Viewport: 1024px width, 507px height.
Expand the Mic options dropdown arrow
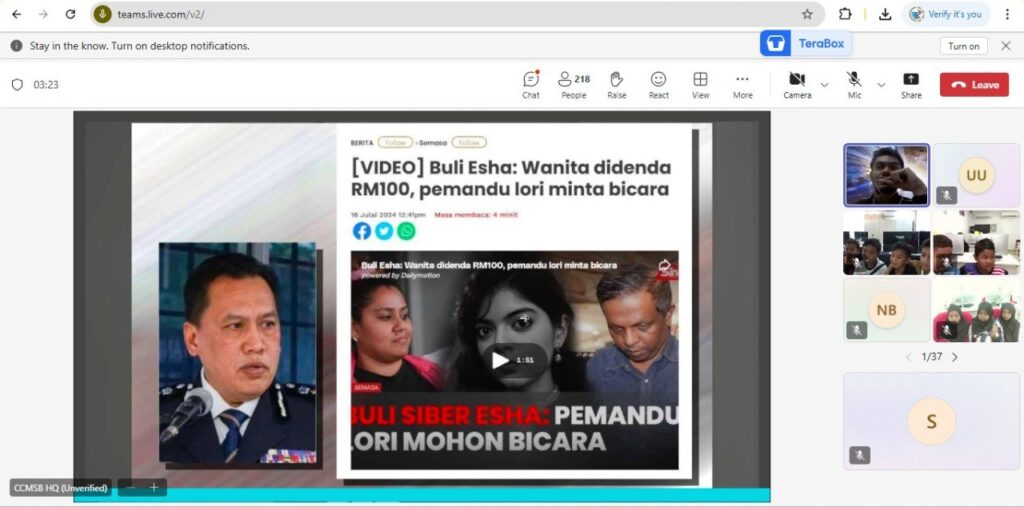pyautogui.click(x=881, y=85)
